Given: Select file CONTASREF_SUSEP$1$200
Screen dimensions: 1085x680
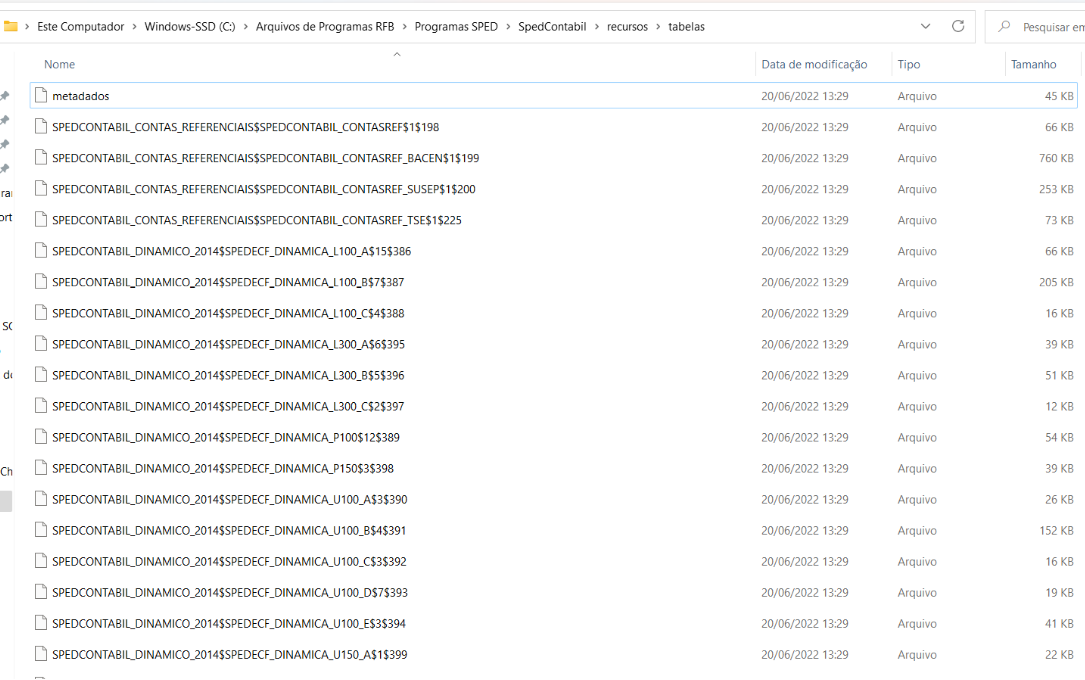Looking at the screenshot, I should (x=264, y=190).
